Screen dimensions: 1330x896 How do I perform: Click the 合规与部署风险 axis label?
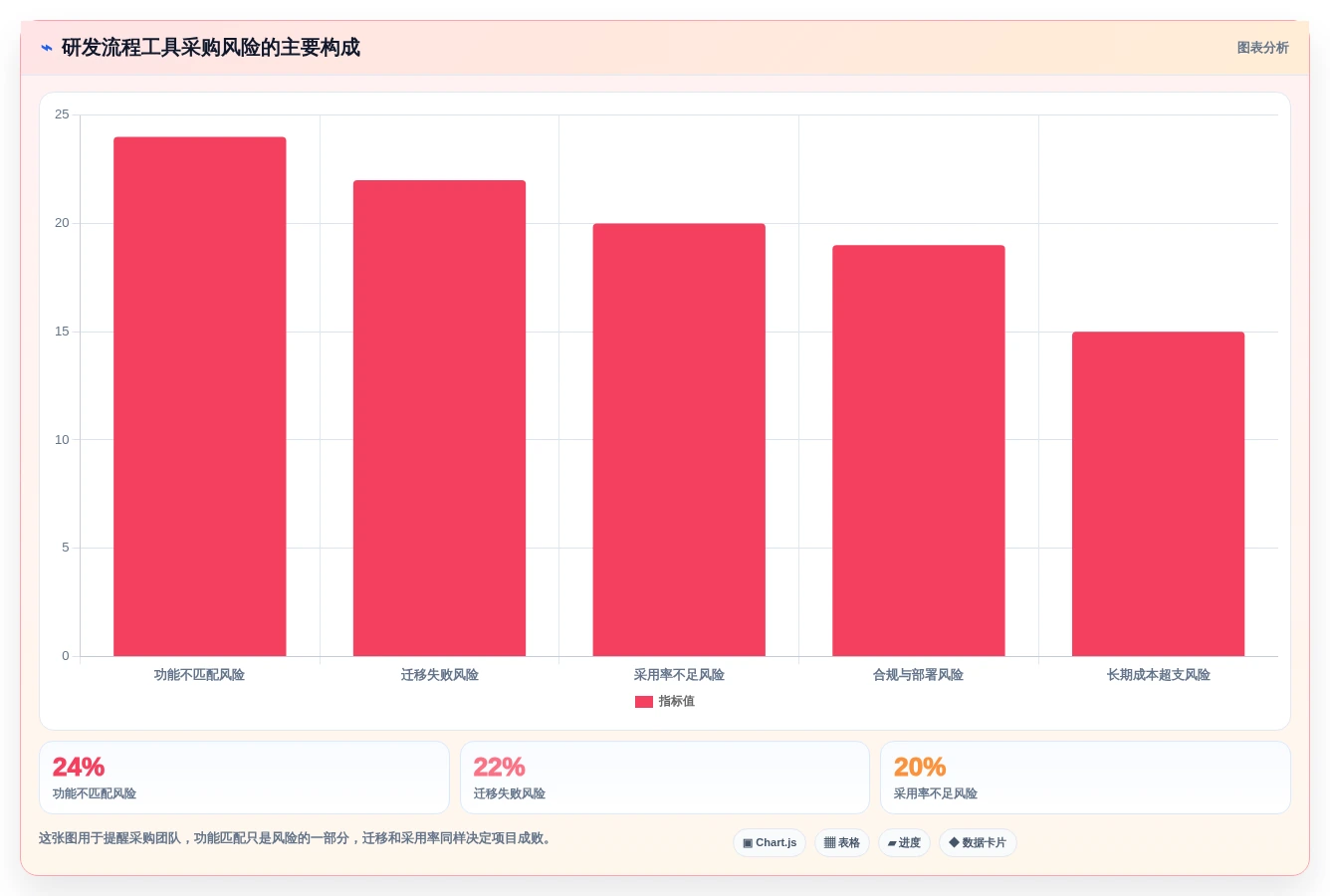pyautogui.click(x=918, y=675)
